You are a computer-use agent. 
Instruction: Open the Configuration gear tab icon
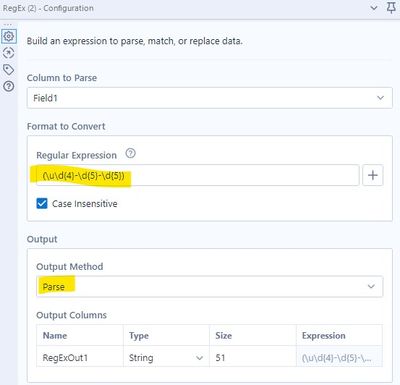tap(9, 36)
